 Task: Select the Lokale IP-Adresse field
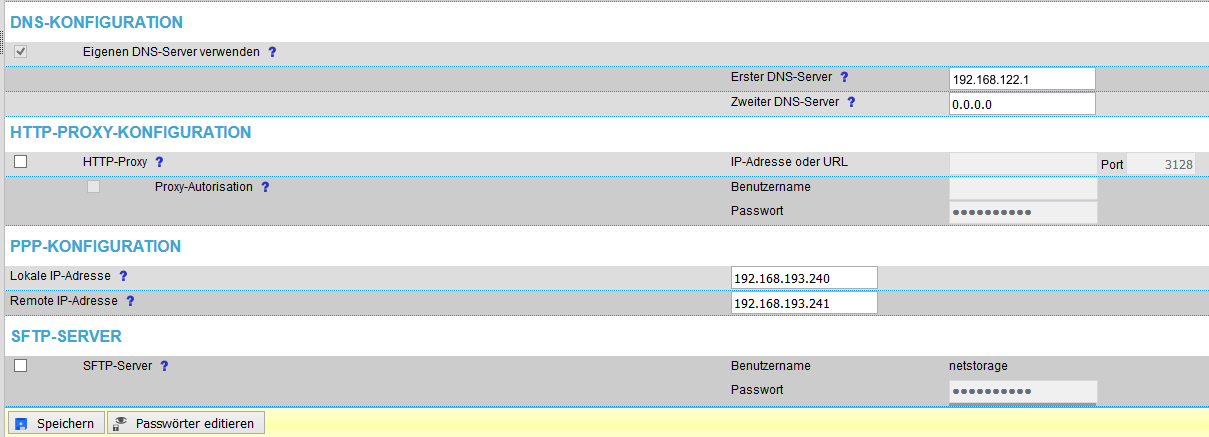[804, 278]
